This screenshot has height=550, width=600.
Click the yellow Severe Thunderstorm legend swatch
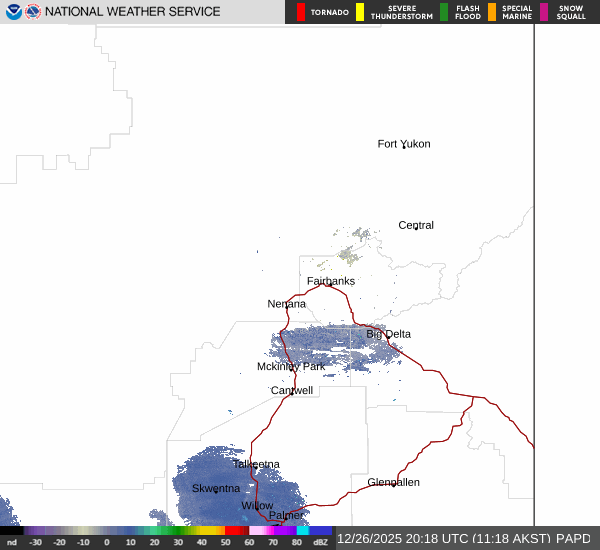[360, 12]
